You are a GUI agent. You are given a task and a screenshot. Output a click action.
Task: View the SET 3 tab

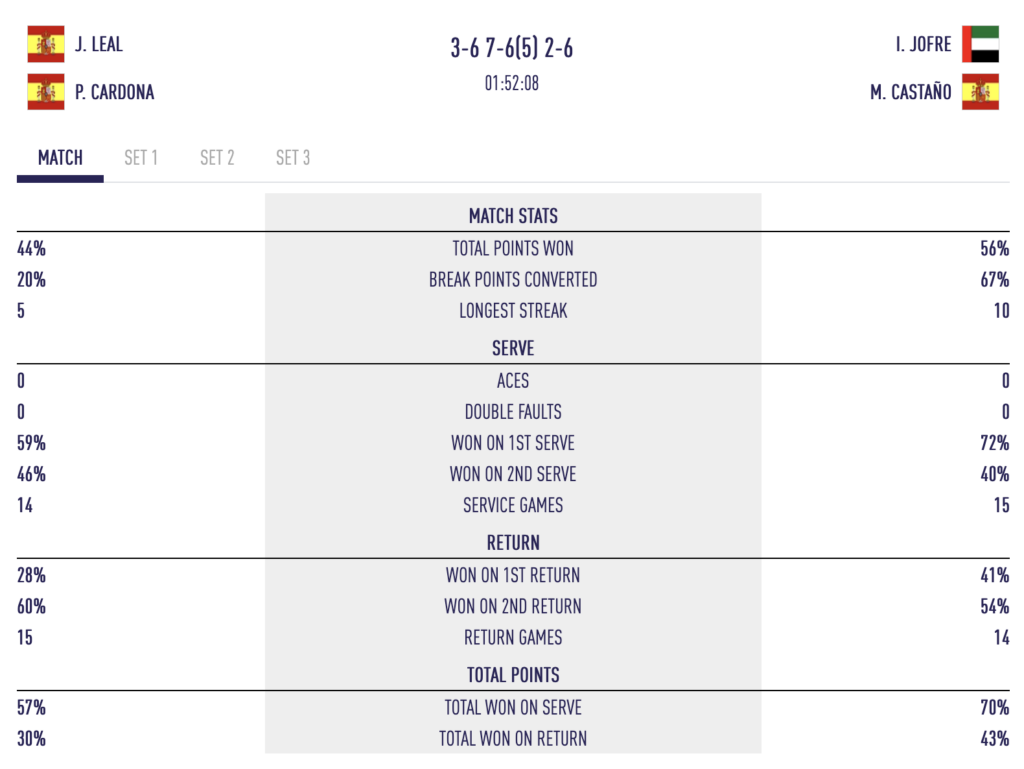click(x=293, y=158)
